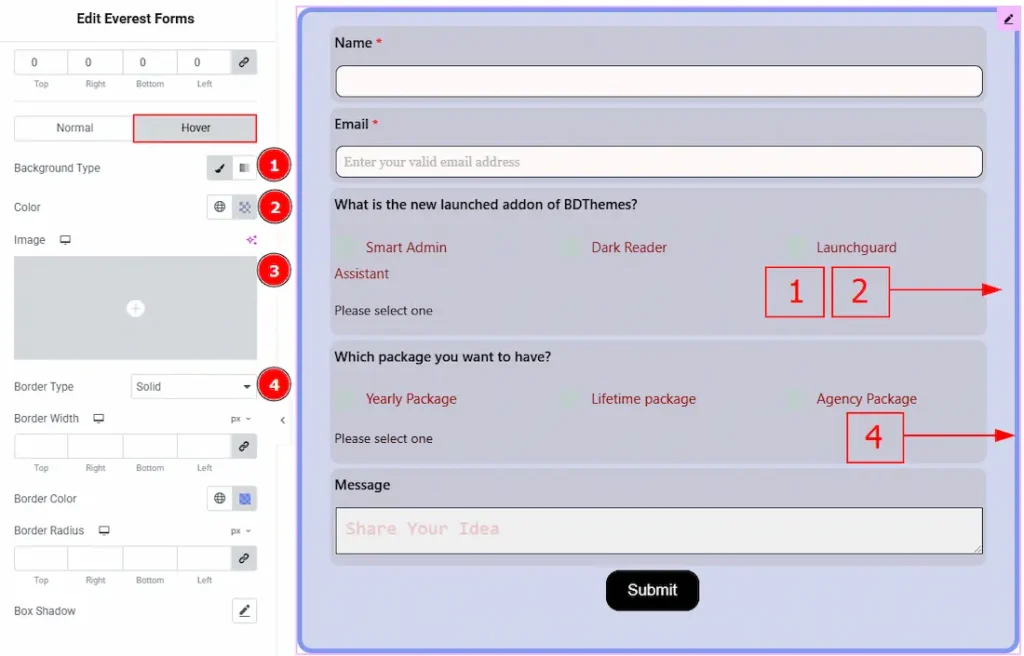Open the Border Color swatch picker
Viewport: 1024px width, 656px height.
click(x=244, y=498)
